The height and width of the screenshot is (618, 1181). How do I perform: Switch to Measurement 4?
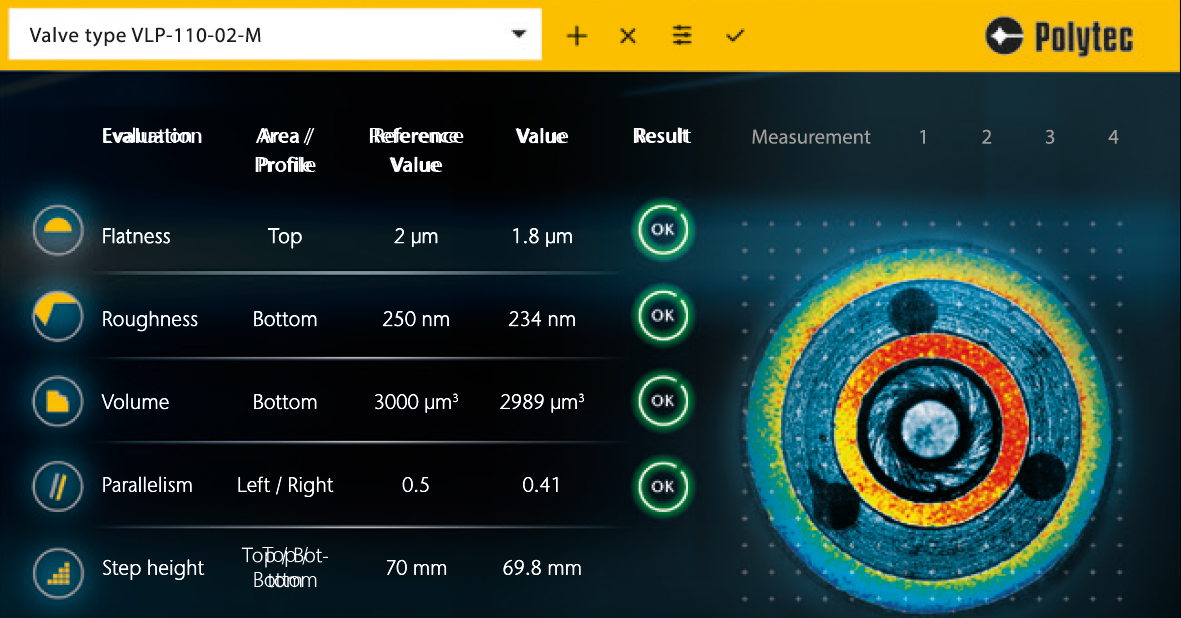tap(1113, 137)
